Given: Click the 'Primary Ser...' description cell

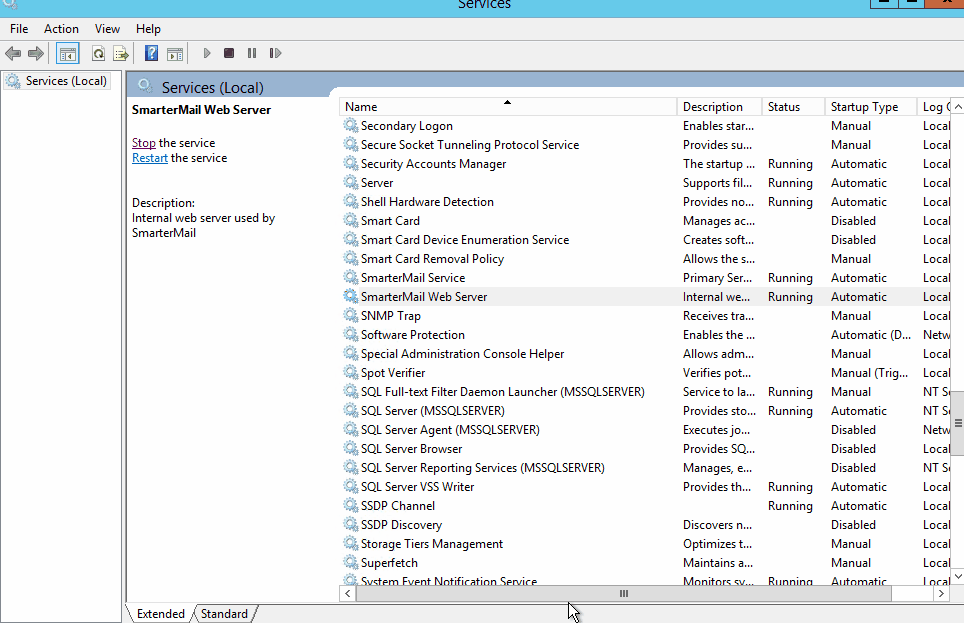Looking at the screenshot, I should coord(717,277).
